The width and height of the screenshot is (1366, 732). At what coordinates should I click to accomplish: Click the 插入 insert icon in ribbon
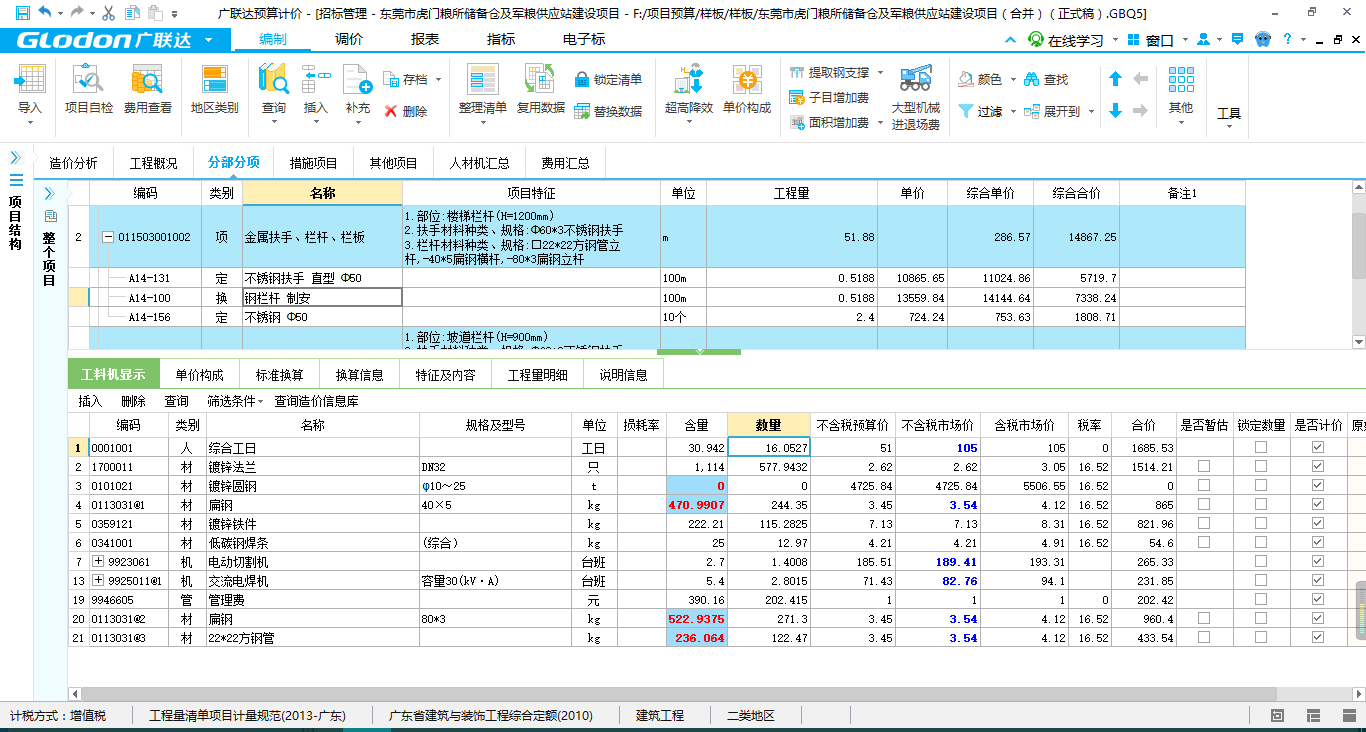(x=315, y=80)
